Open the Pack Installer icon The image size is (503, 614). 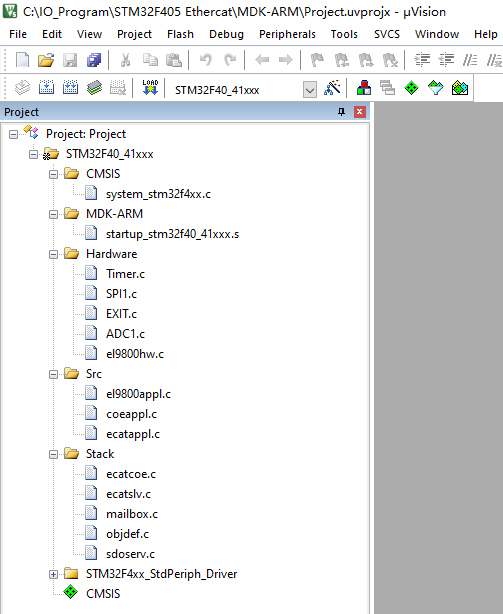click(460, 88)
